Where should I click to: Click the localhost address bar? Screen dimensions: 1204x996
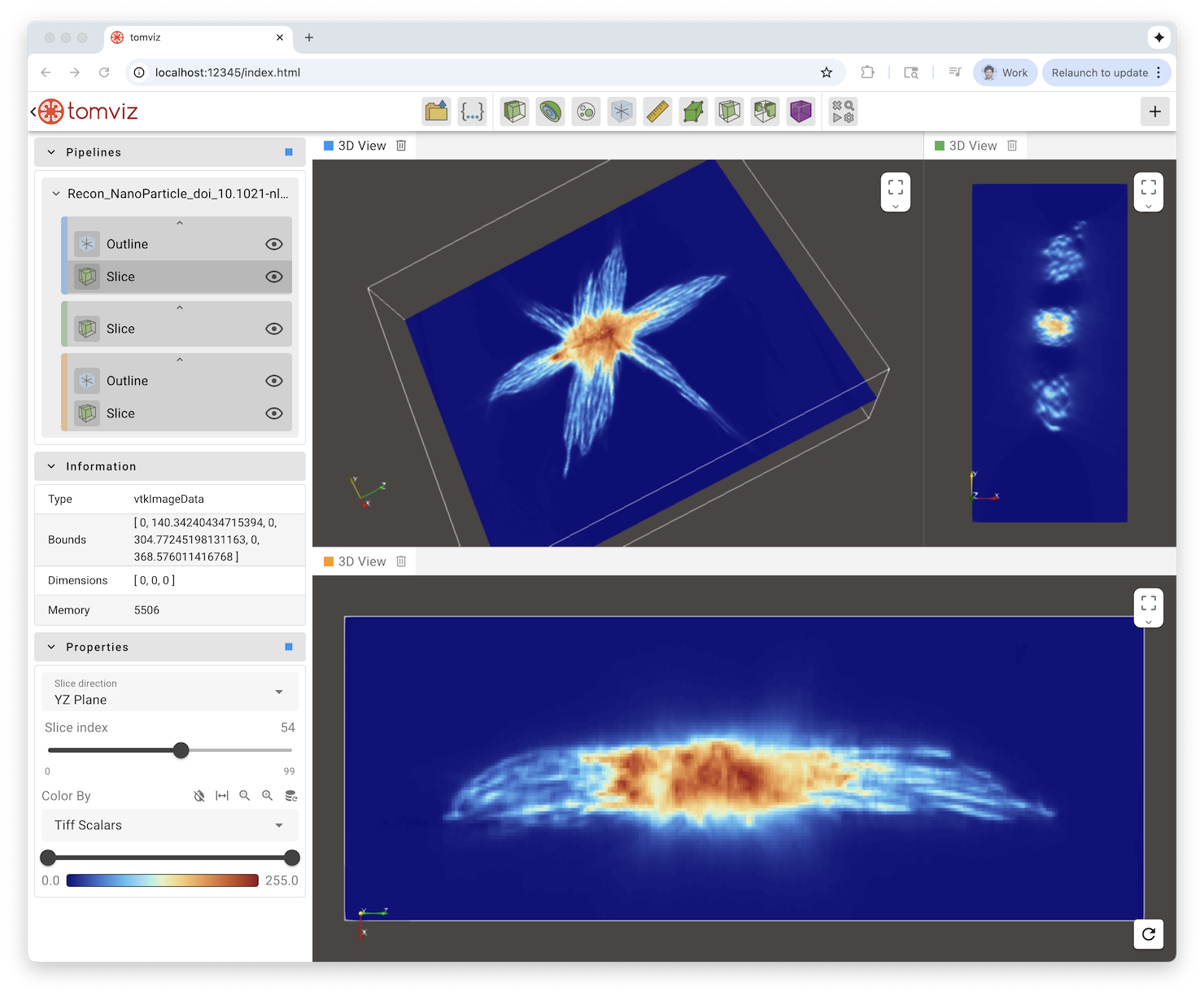(486, 72)
